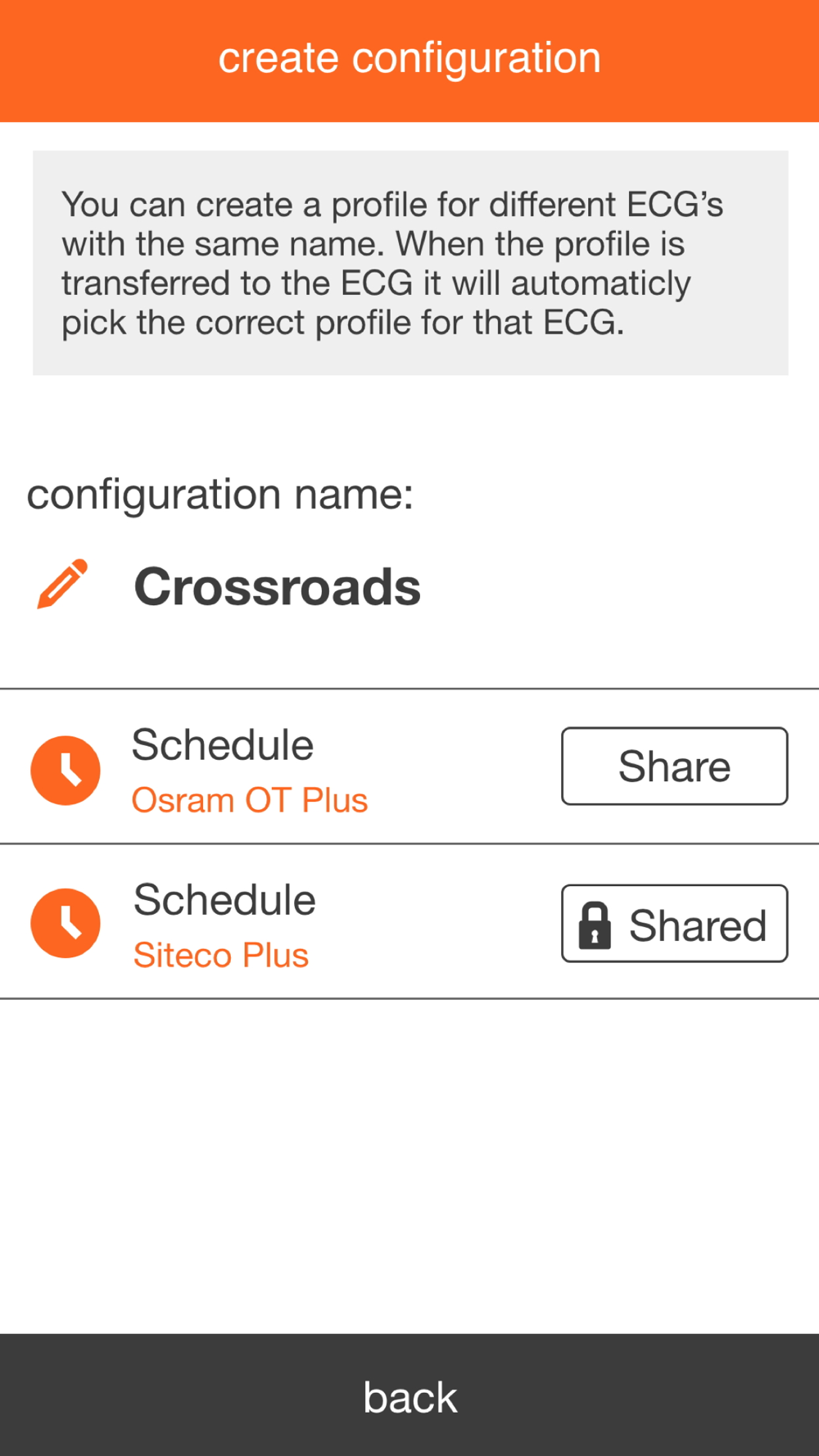Tap the gray profile info box
Viewport: 819px width, 1456px height.
coord(410,263)
